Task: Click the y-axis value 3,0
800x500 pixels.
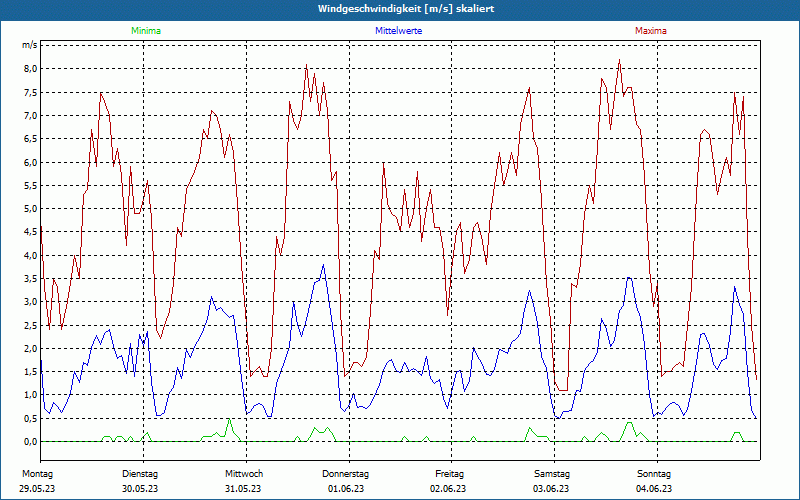Action: [x=30, y=302]
